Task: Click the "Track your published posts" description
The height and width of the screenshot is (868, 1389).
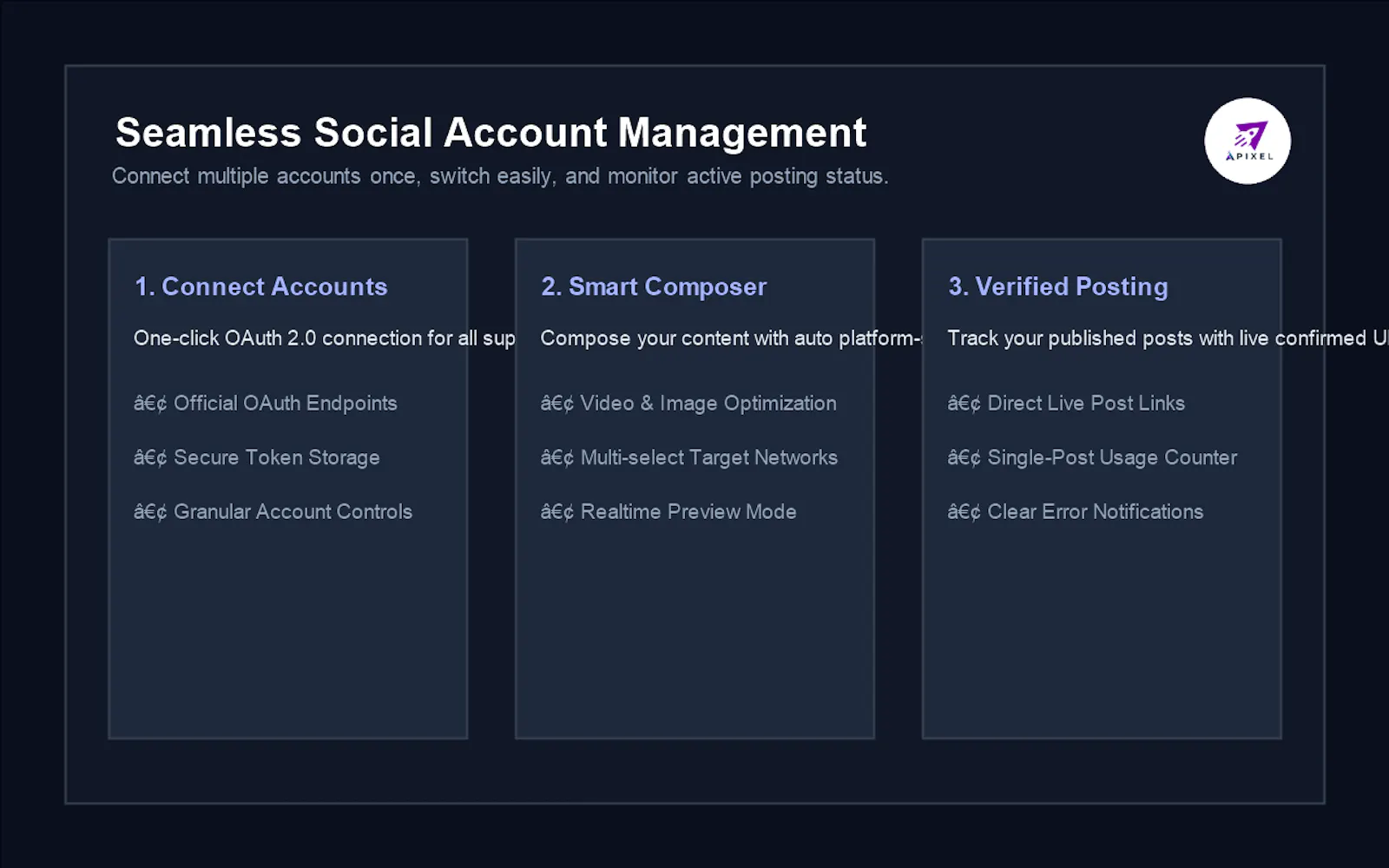Action: pyautogui.click(x=1168, y=339)
